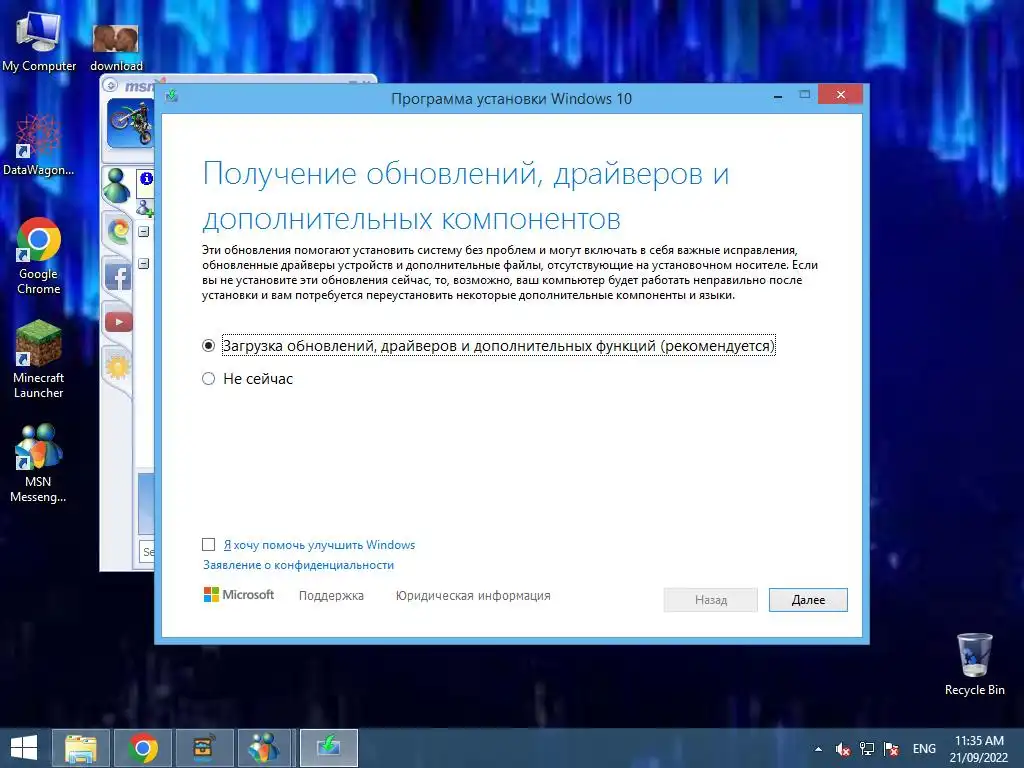Open the treasure chest taskbar app

[204, 748]
